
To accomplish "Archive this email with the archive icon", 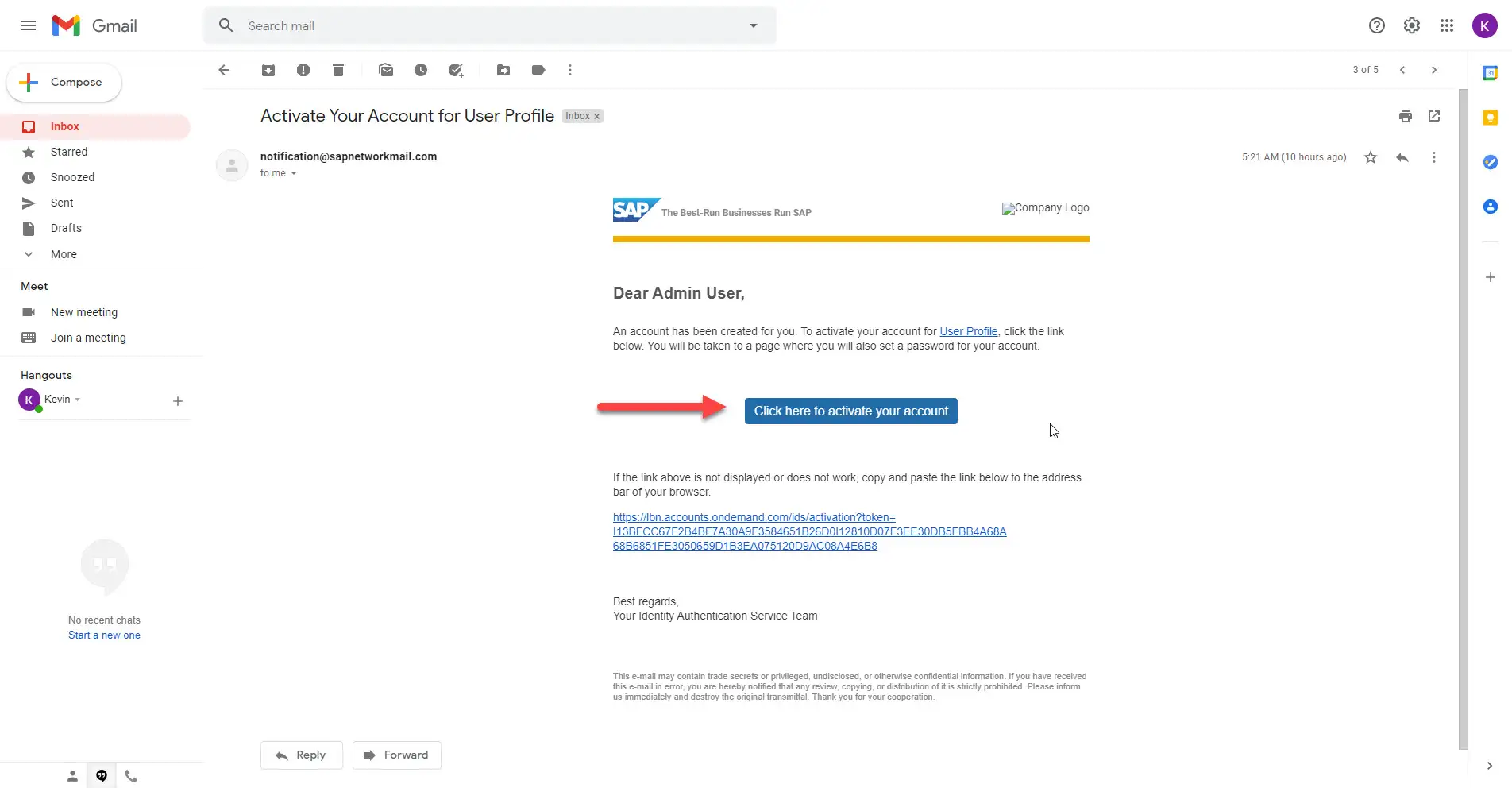I will tap(268, 70).
